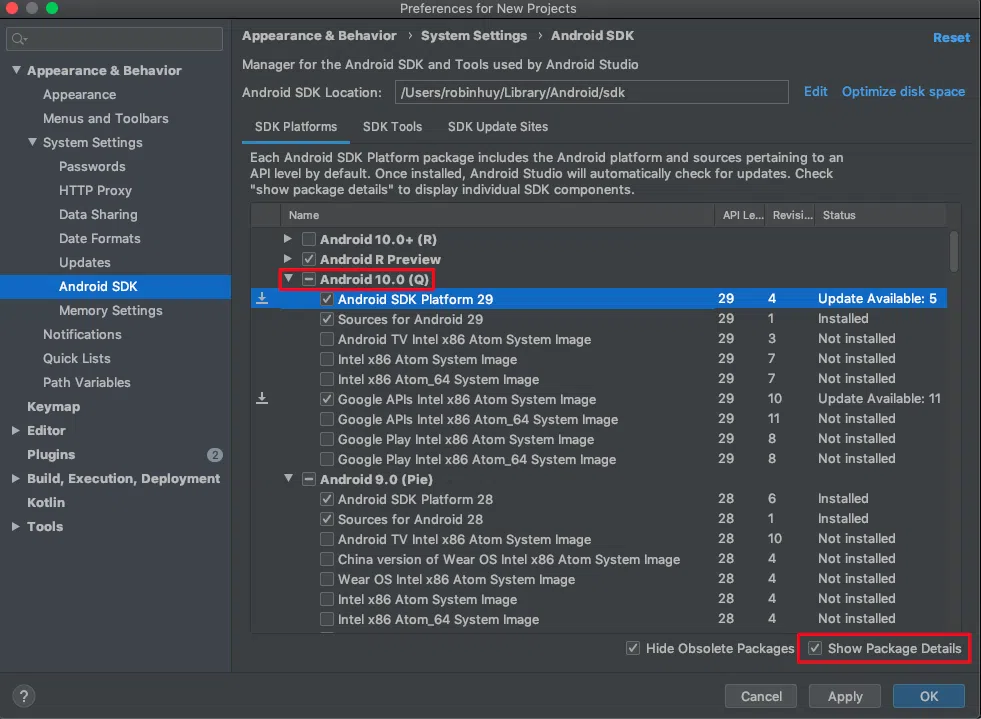This screenshot has height=719, width=981.
Task: Check China version of Wear OS image
Action: 327,559
